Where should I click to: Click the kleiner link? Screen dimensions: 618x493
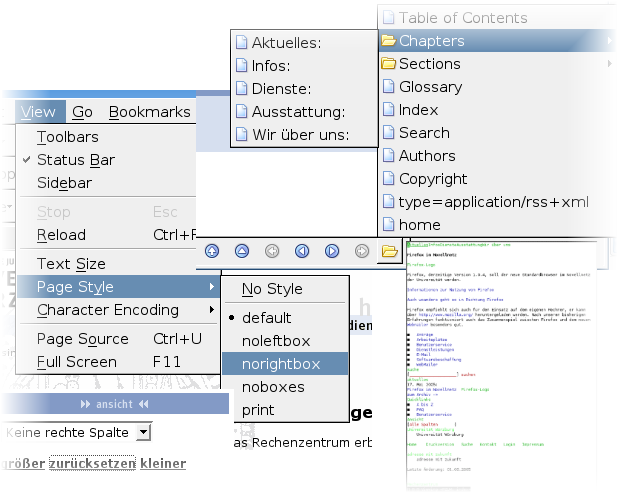click(x=163, y=464)
